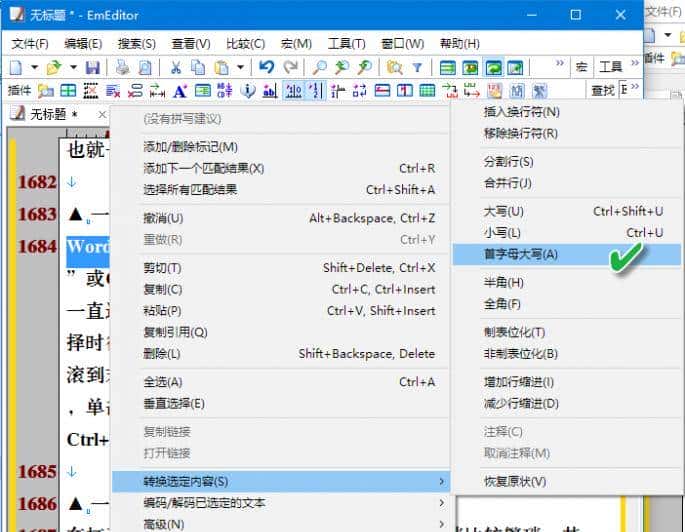685x532 pixels.
Task: Select 大写(U) in submenu
Action: pos(567,211)
